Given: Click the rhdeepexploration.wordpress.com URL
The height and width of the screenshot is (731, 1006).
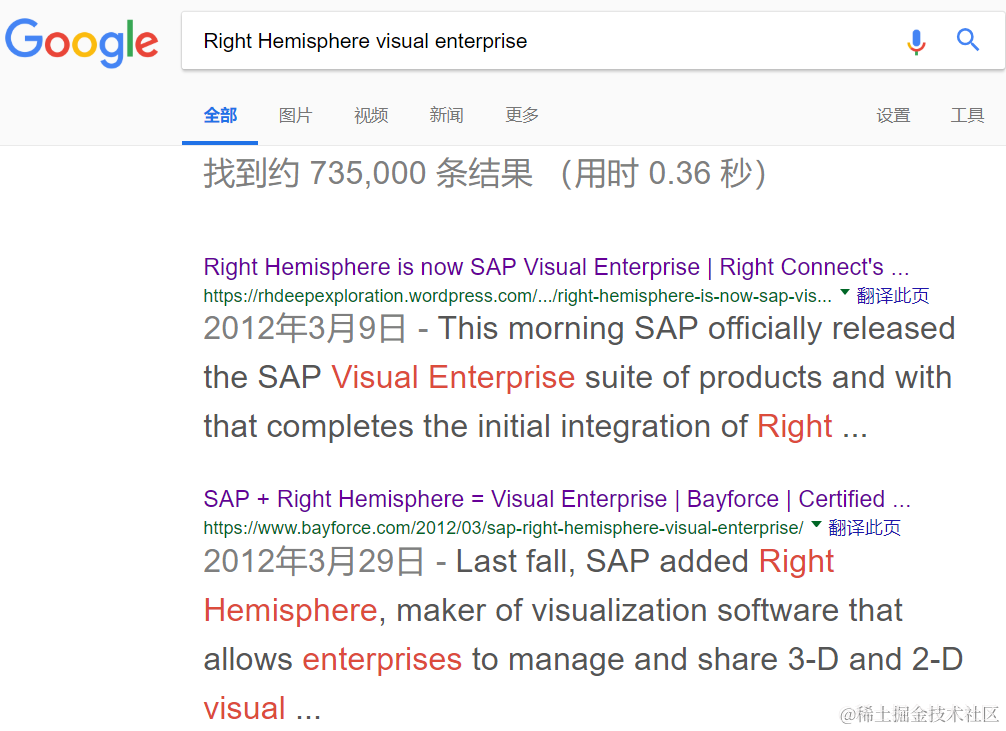Looking at the screenshot, I should pyautogui.click(x=517, y=296).
